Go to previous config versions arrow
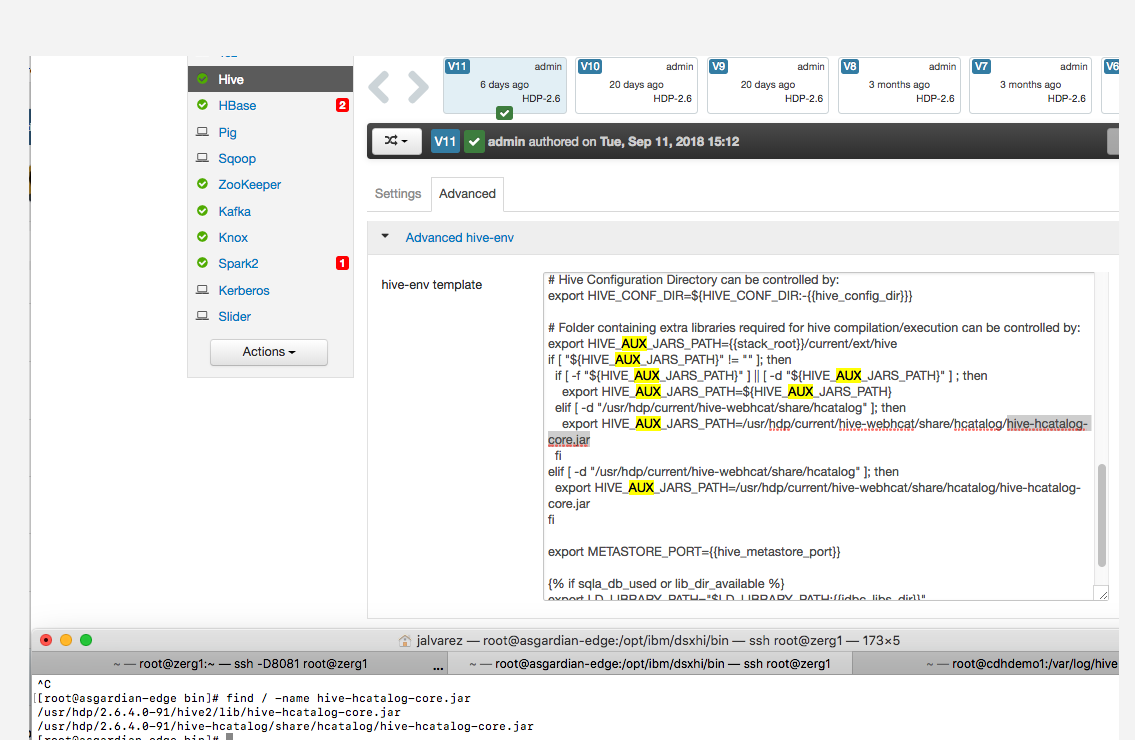The height and width of the screenshot is (740, 1135). click(x=379, y=87)
